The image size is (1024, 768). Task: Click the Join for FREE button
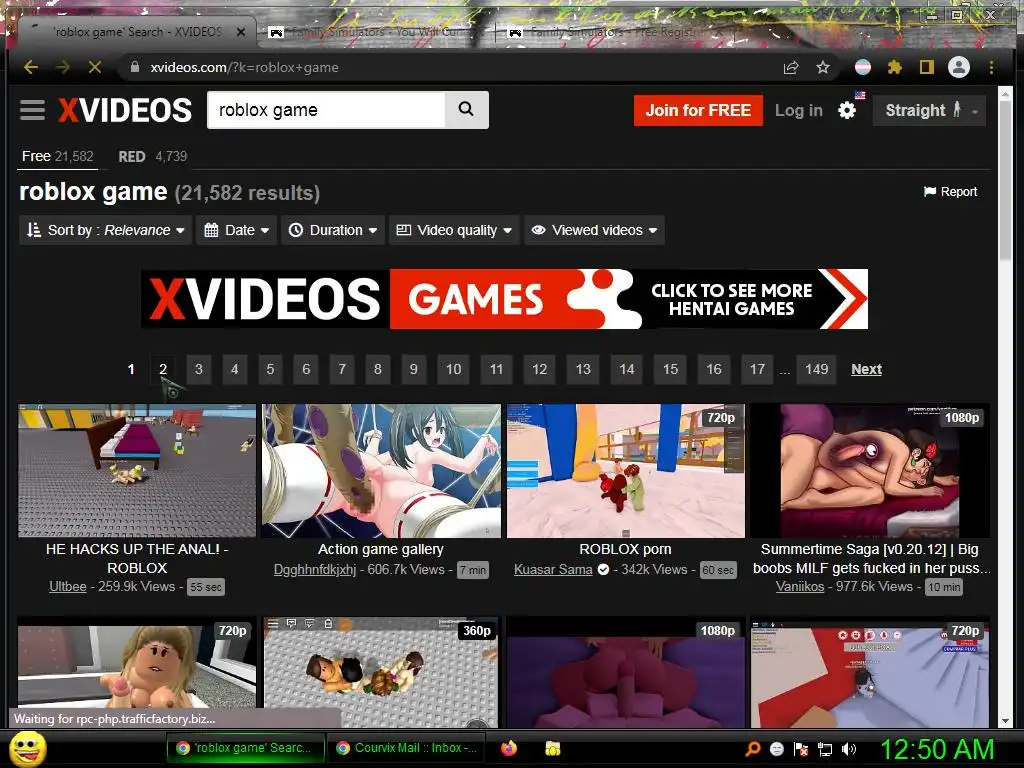click(x=698, y=110)
